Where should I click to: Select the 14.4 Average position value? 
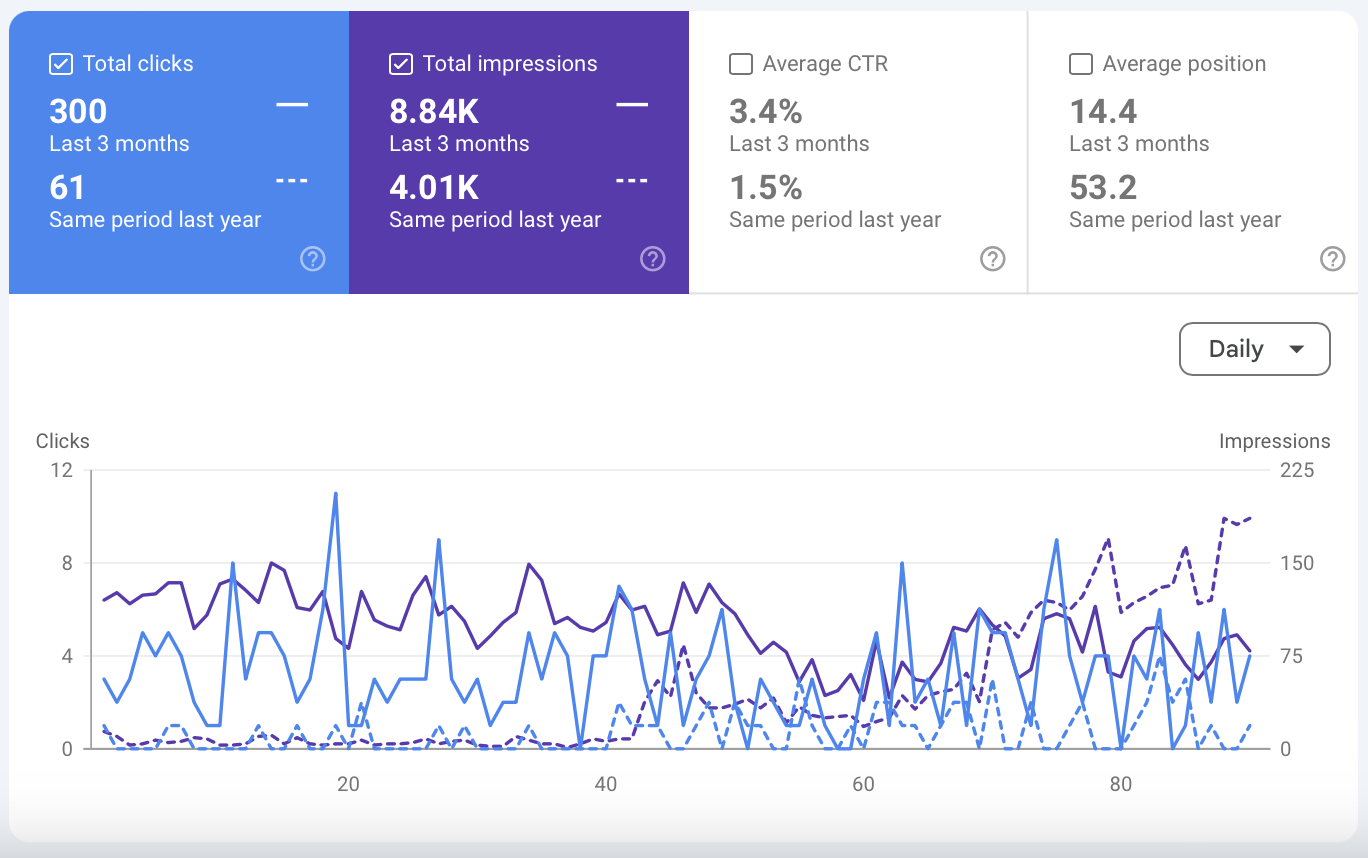coord(1103,111)
